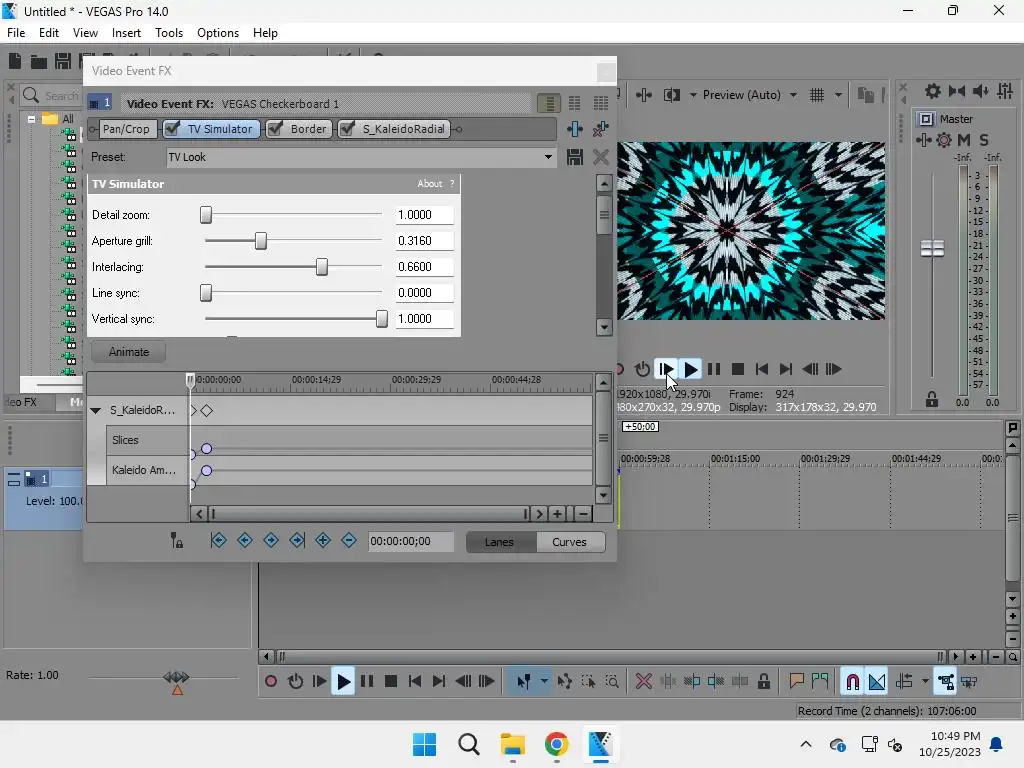Select the Zoom Edit tool

(x=612, y=681)
